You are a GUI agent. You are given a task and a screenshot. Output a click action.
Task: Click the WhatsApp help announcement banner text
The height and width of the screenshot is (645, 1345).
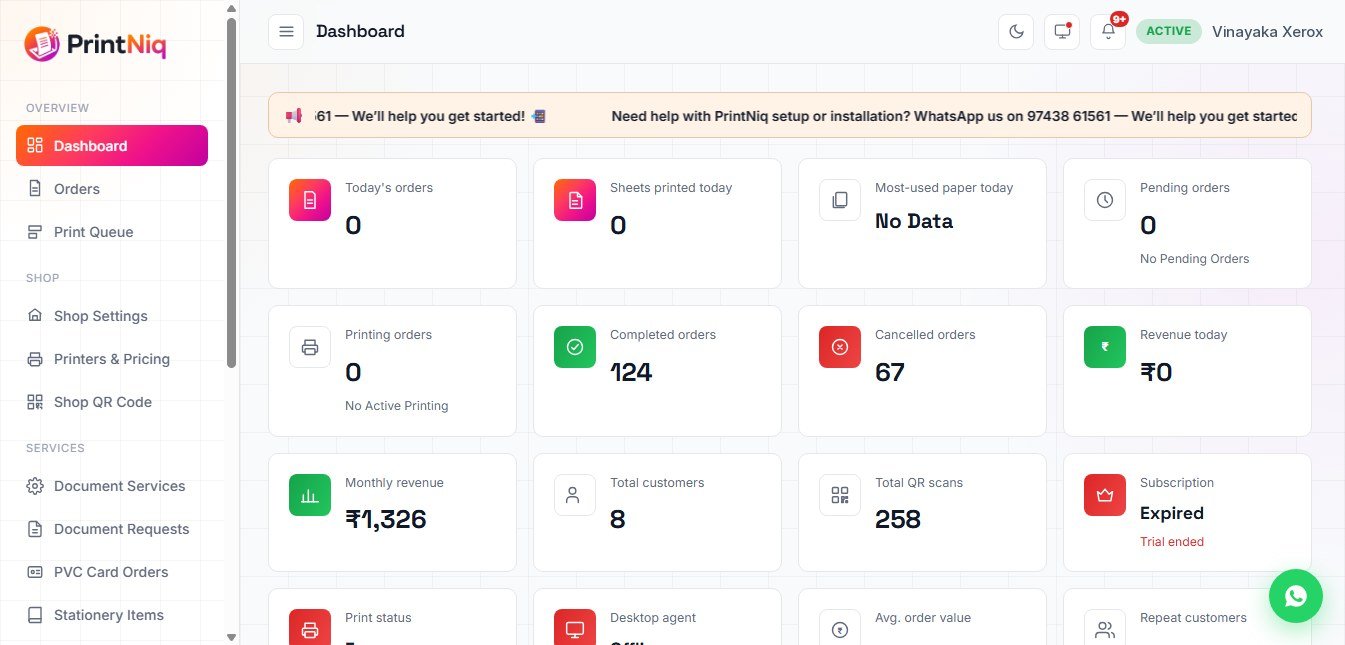pos(955,116)
